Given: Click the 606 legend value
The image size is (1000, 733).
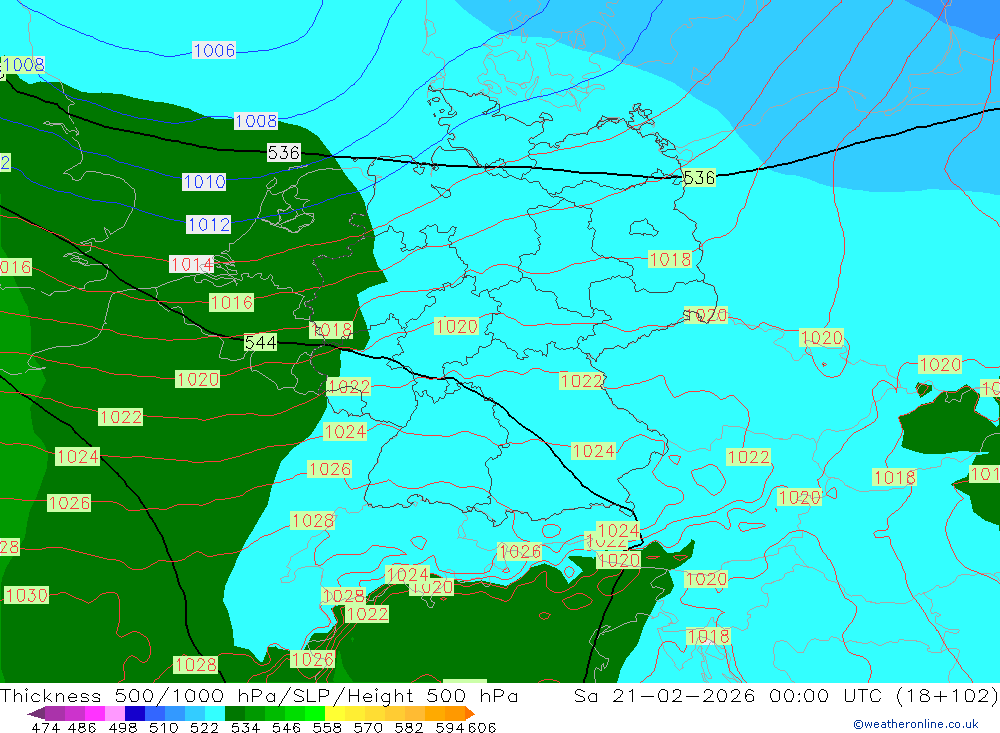Looking at the screenshot, I should click(482, 727).
